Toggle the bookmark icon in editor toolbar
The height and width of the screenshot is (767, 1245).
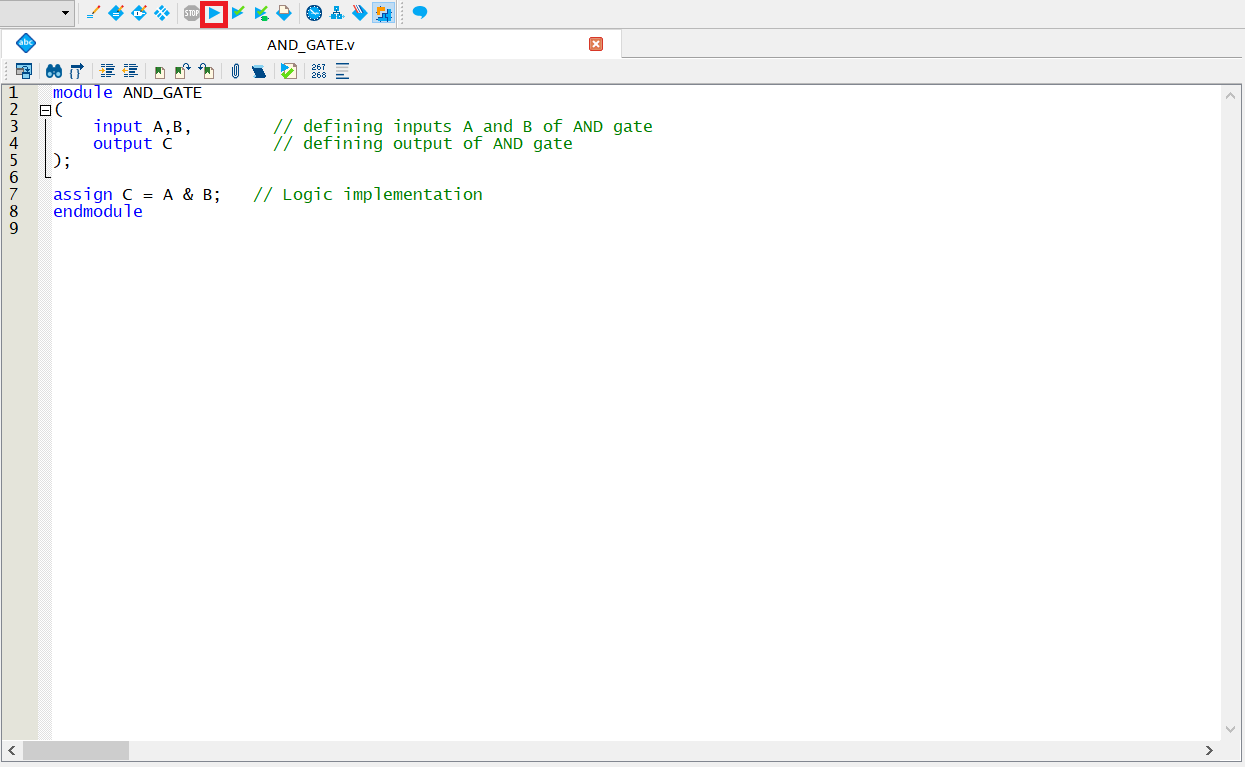coord(259,71)
